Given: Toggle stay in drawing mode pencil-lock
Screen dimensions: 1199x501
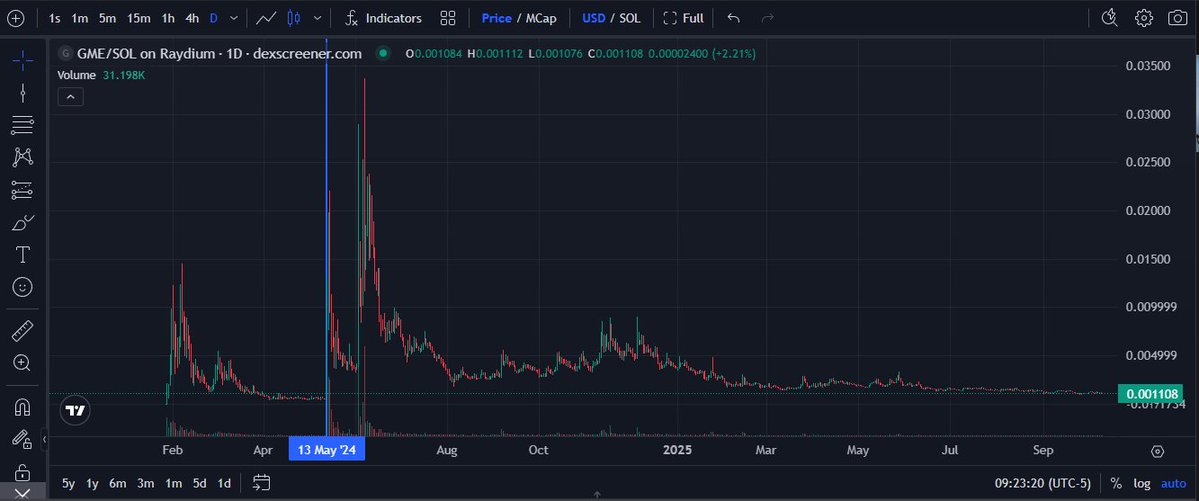Looking at the screenshot, I should click(x=22, y=439).
